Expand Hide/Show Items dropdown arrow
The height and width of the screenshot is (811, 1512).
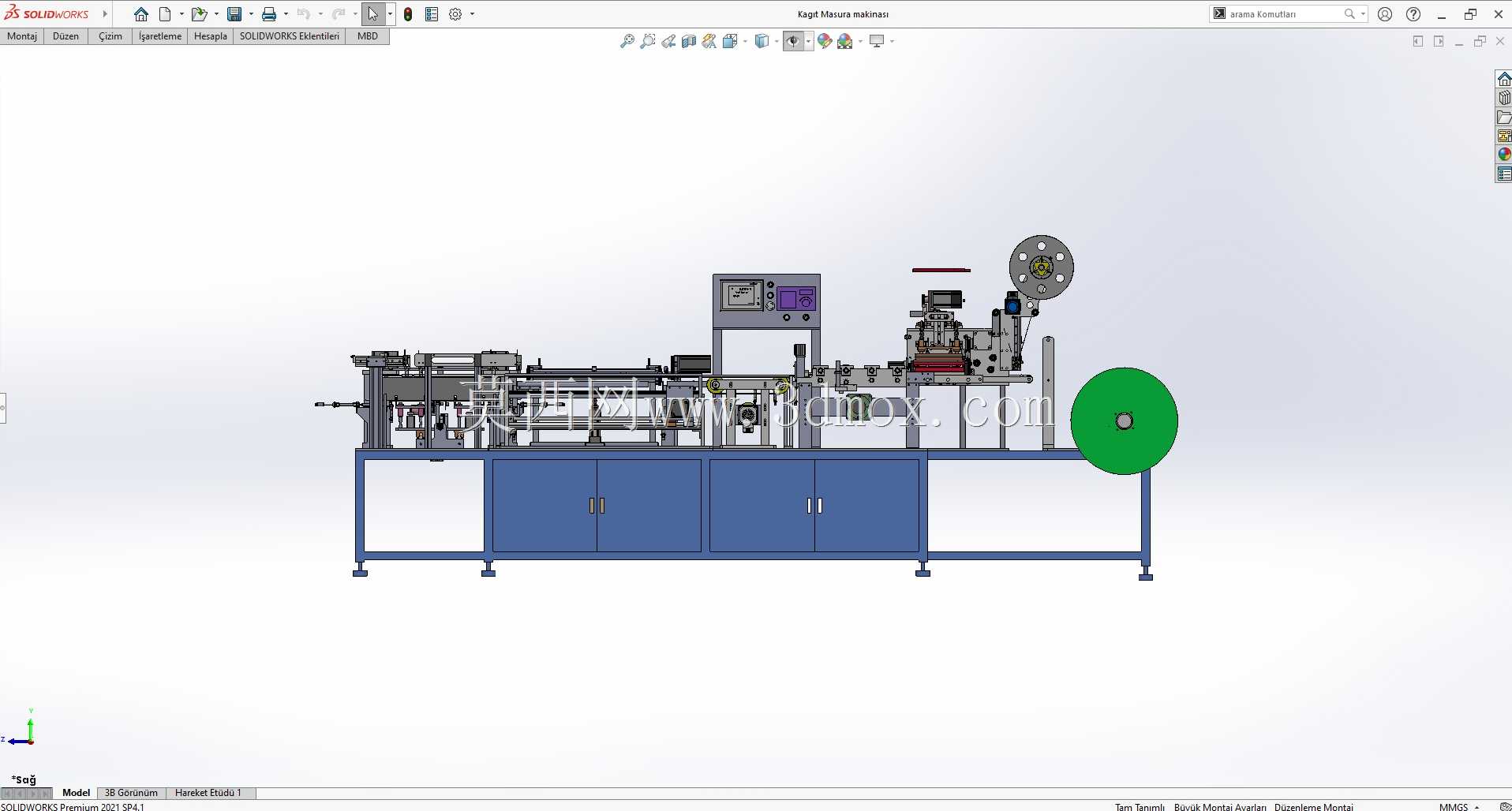(x=808, y=41)
